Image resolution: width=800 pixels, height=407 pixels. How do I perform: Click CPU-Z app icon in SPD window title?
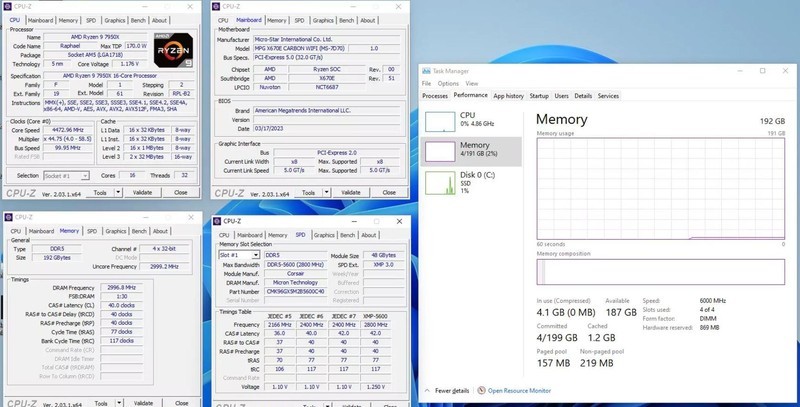[x=217, y=221]
